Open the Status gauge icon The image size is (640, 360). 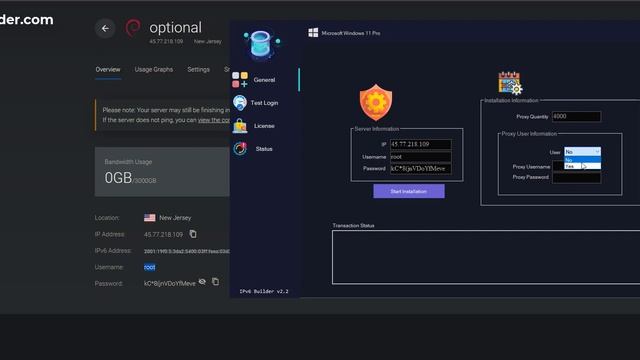pos(240,149)
